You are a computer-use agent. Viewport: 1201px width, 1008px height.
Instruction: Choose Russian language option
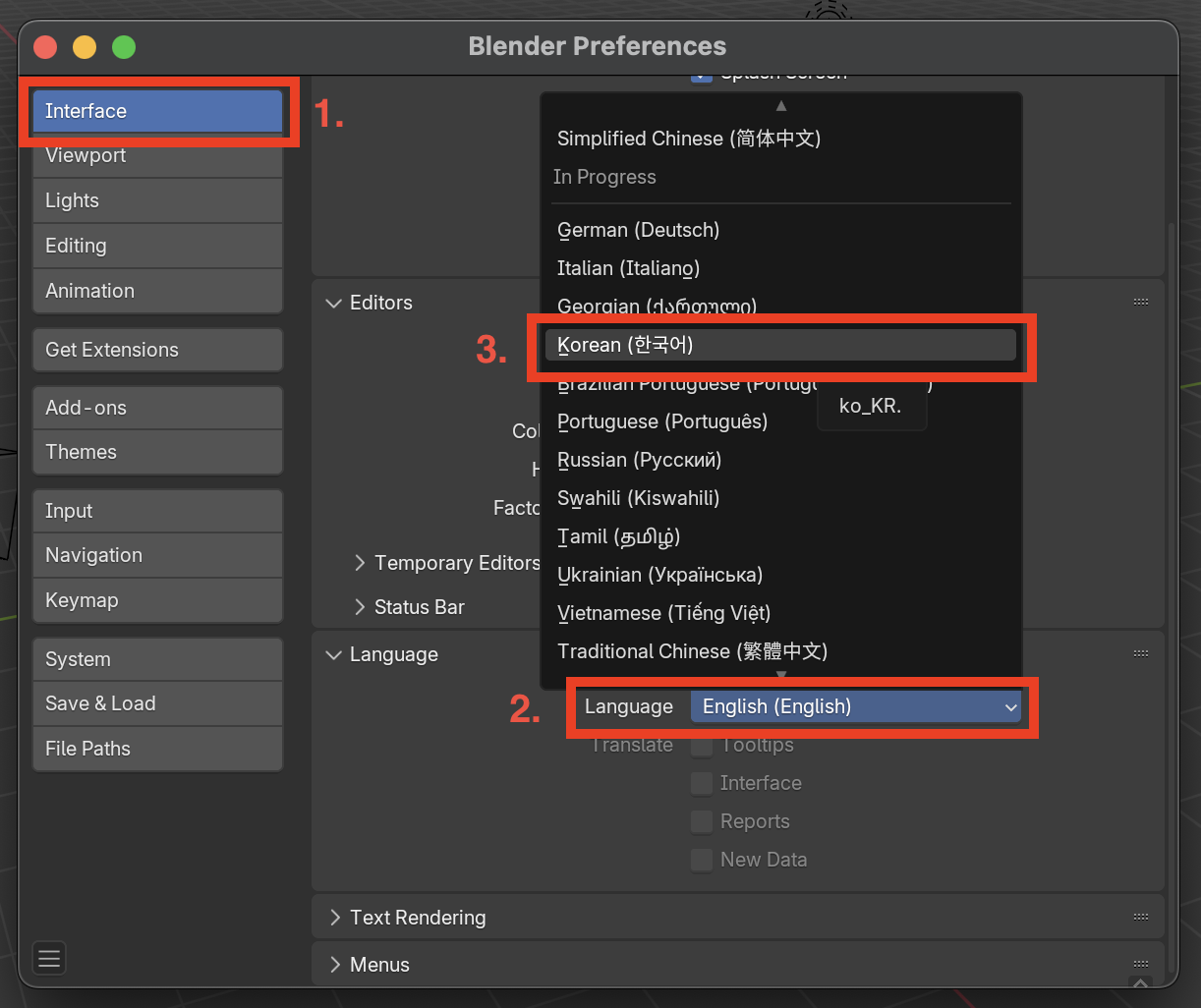(x=780, y=460)
